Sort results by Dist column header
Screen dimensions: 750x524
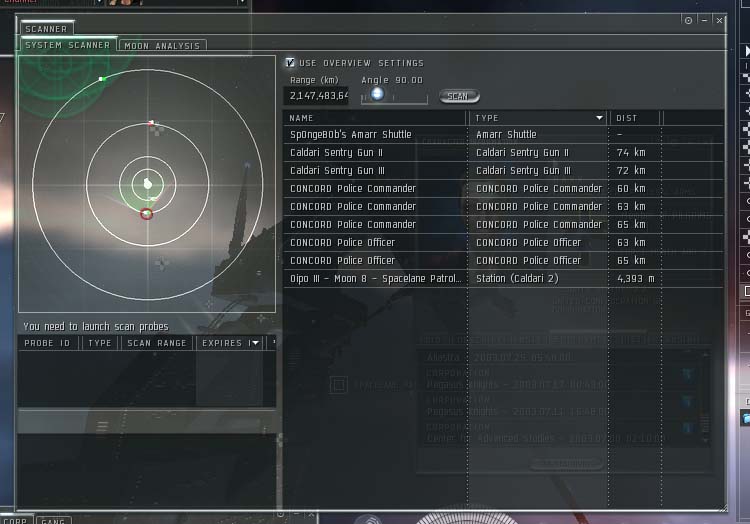coord(635,118)
